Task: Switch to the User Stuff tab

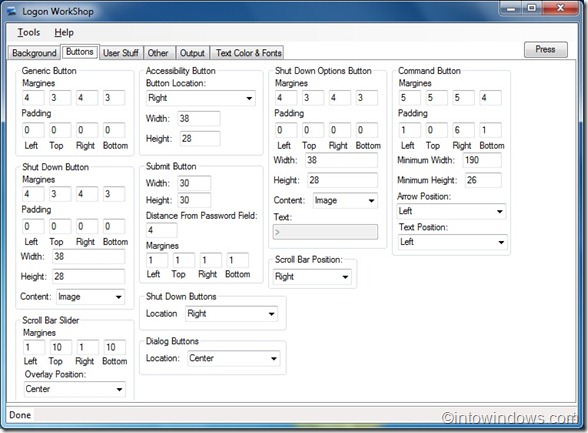Action: [121, 53]
